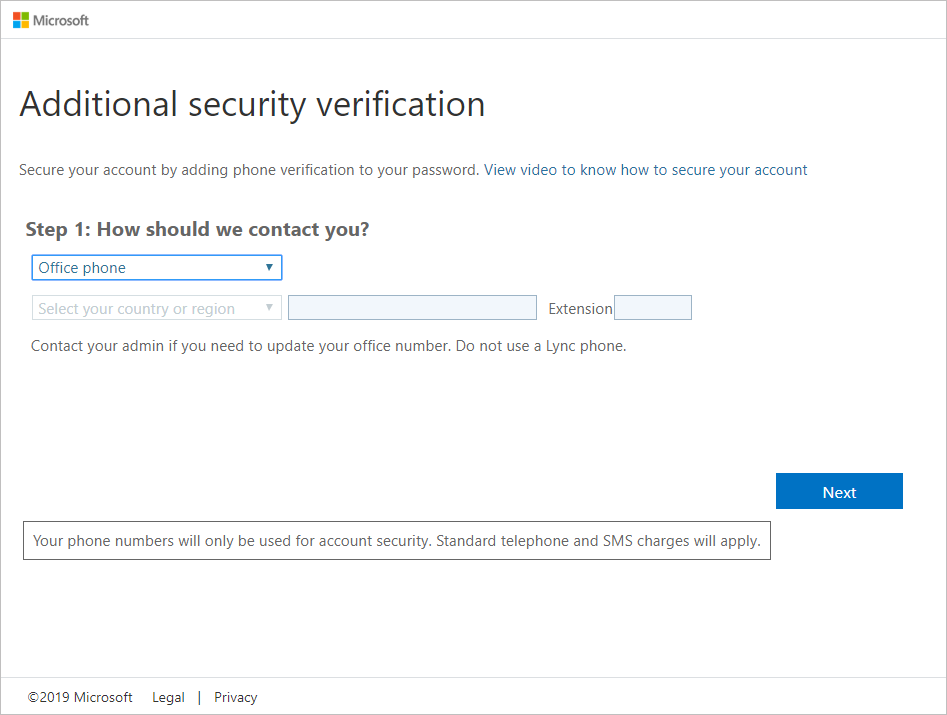Click the Contact your admin note
This screenshot has height=715, width=947.
tap(328, 347)
